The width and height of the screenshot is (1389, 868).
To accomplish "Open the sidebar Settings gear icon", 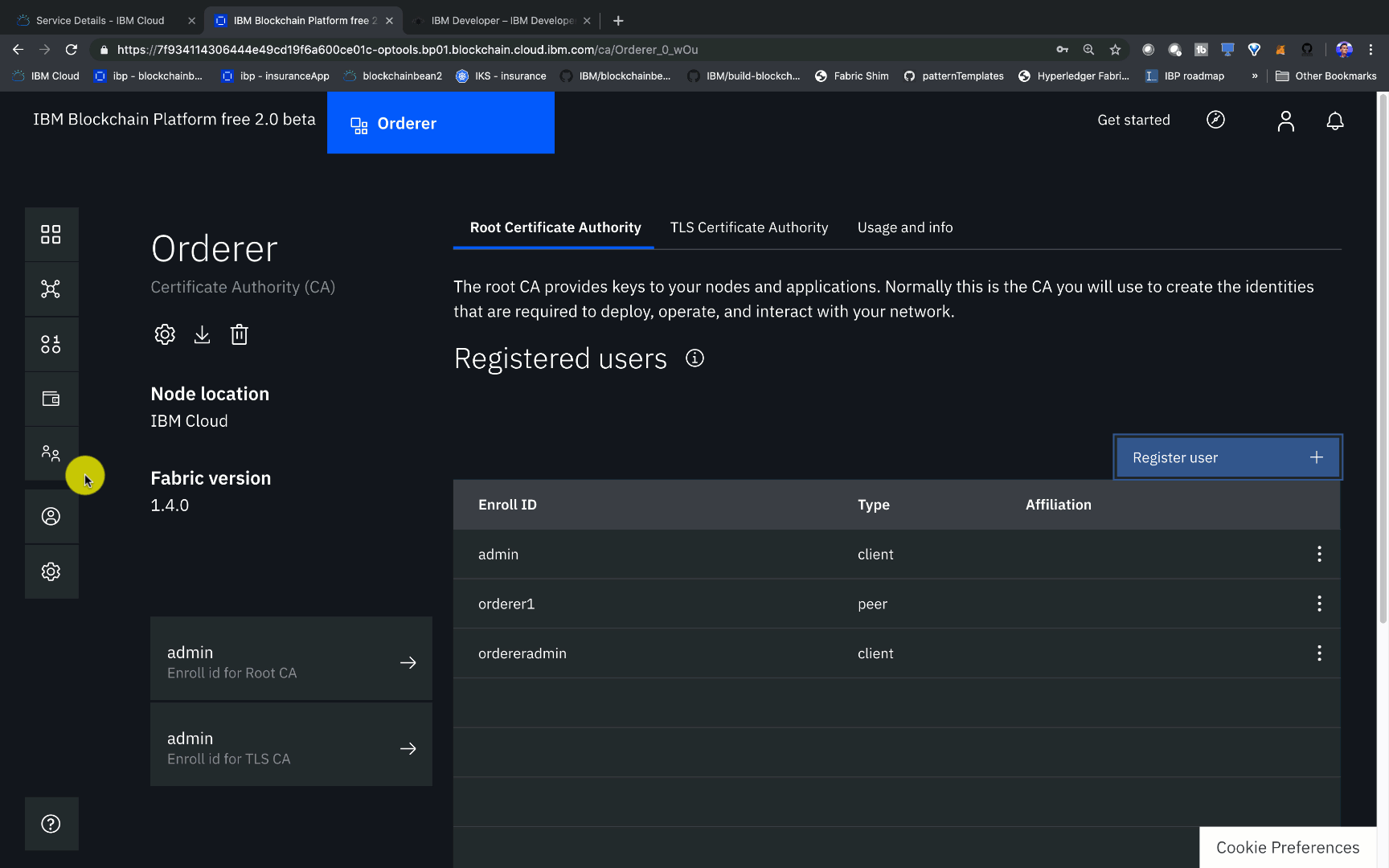I will point(51,571).
